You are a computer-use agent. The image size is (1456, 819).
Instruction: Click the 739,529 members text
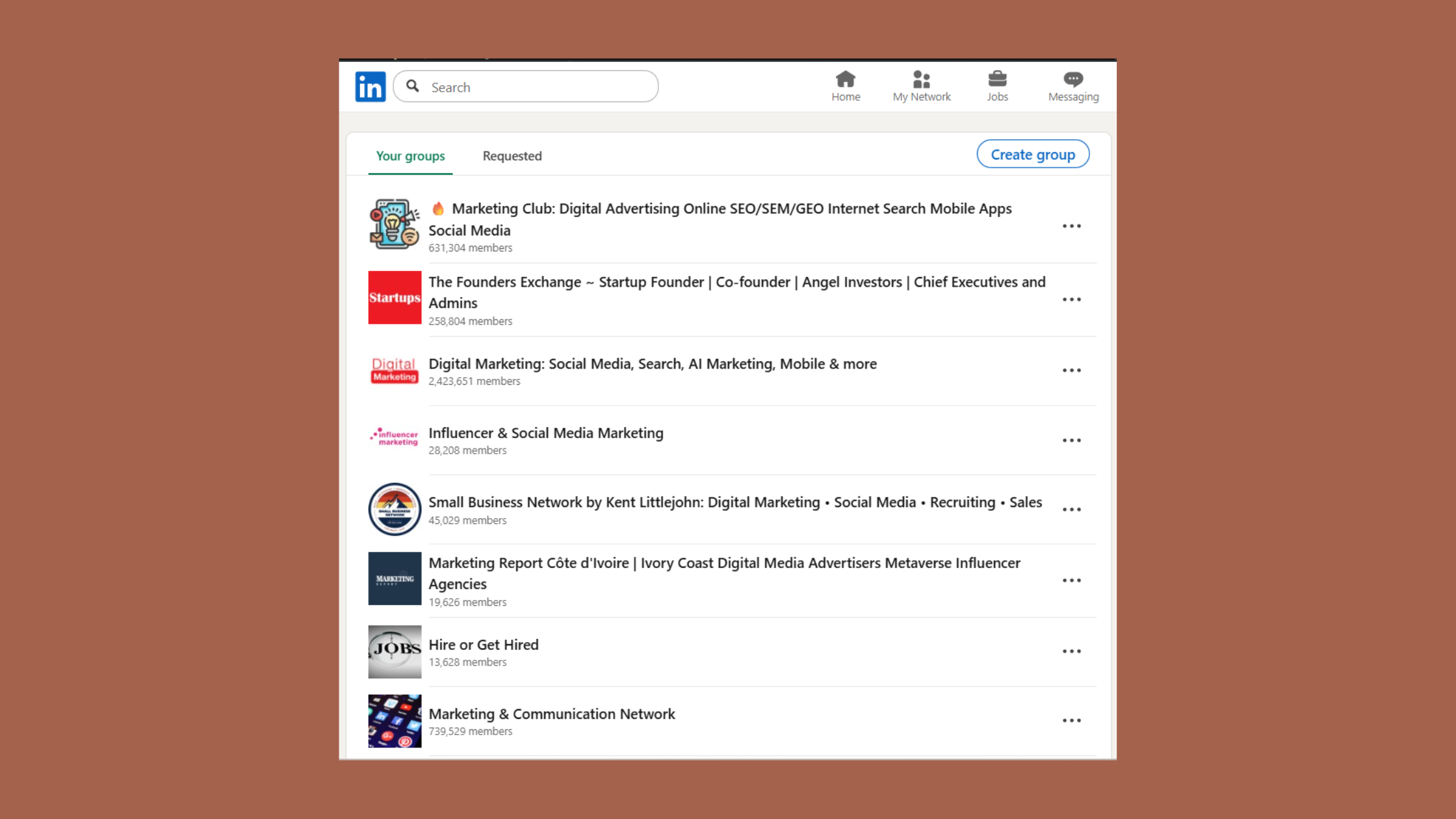(x=471, y=731)
